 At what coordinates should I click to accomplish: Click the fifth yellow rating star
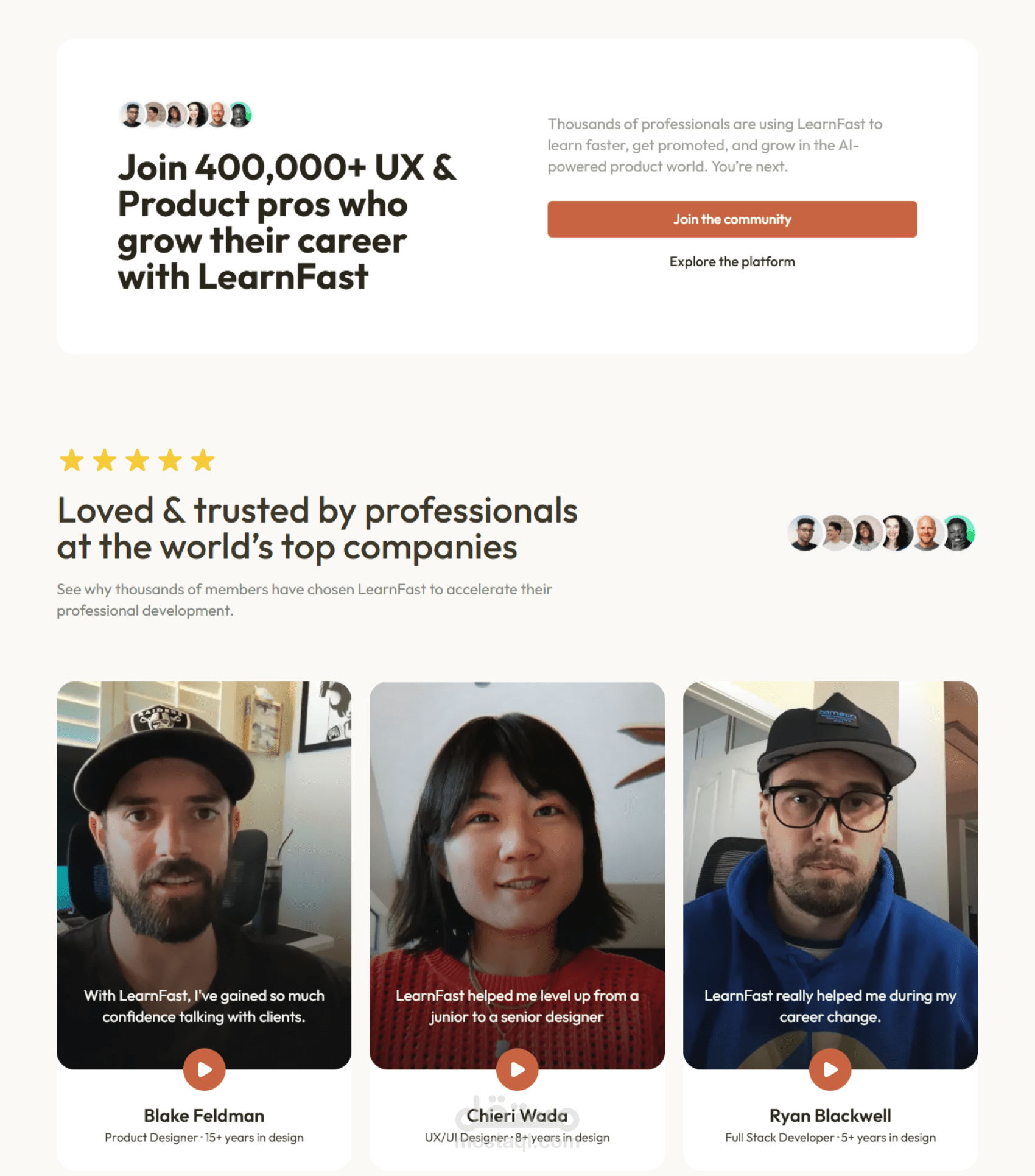(x=203, y=460)
